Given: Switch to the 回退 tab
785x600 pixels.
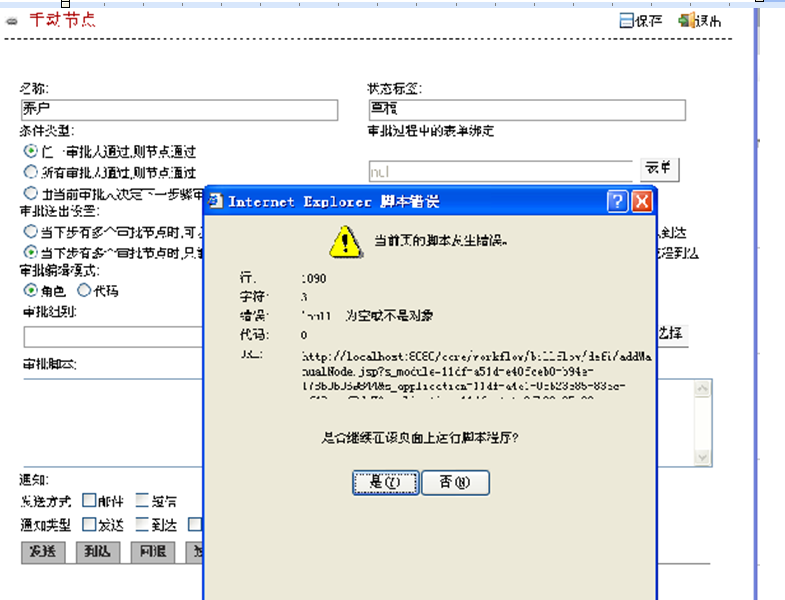Looking at the screenshot, I should click(x=153, y=552).
